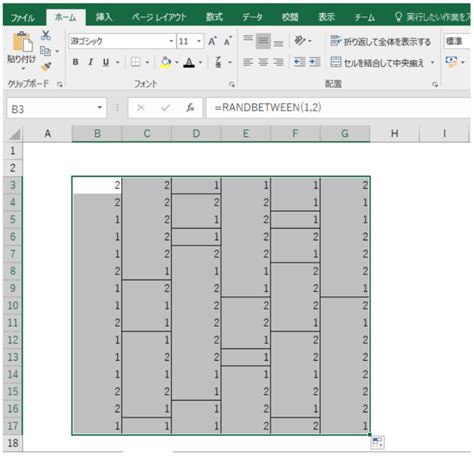Open the ファイル tab

[x=23, y=17]
